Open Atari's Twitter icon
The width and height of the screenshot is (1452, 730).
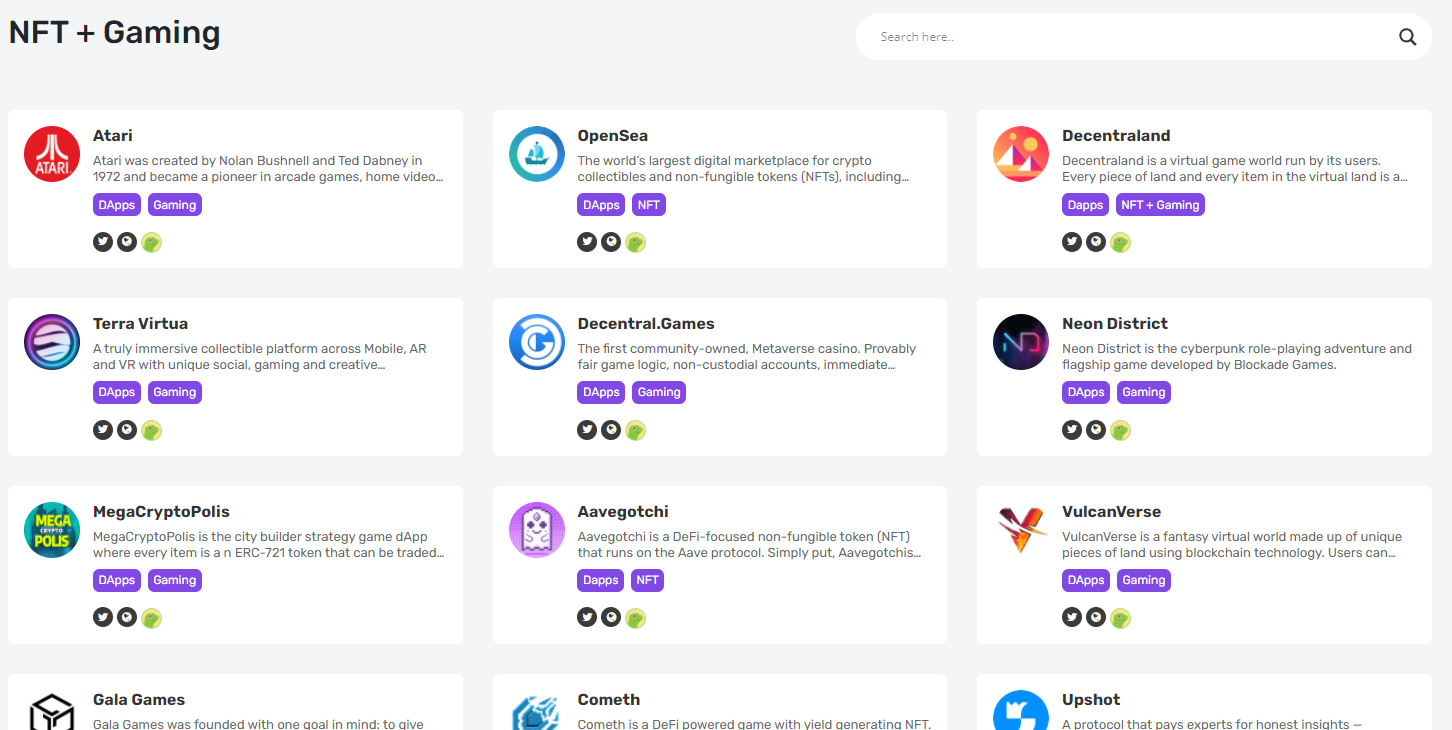pyautogui.click(x=103, y=242)
